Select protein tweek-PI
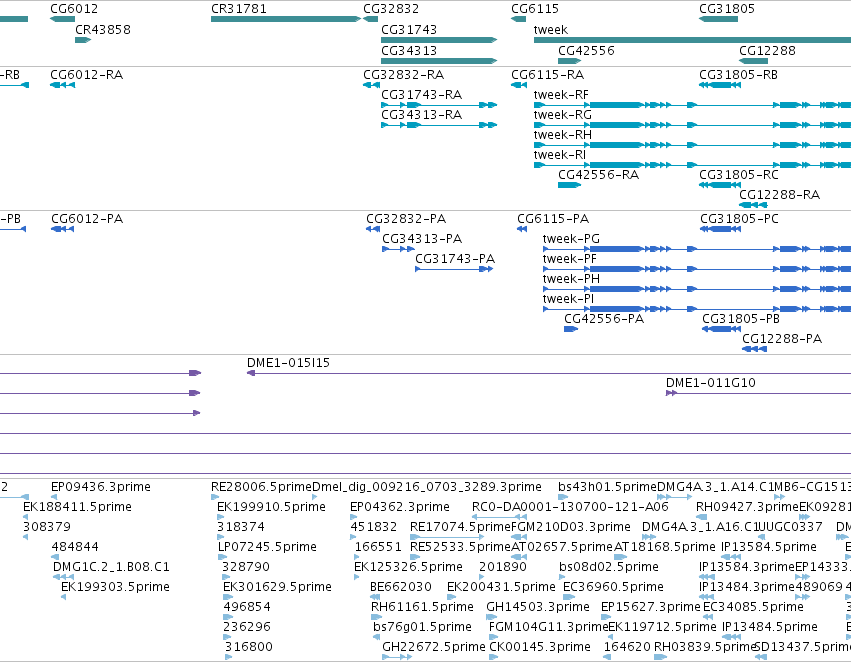The image size is (851, 662). coord(568,300)
